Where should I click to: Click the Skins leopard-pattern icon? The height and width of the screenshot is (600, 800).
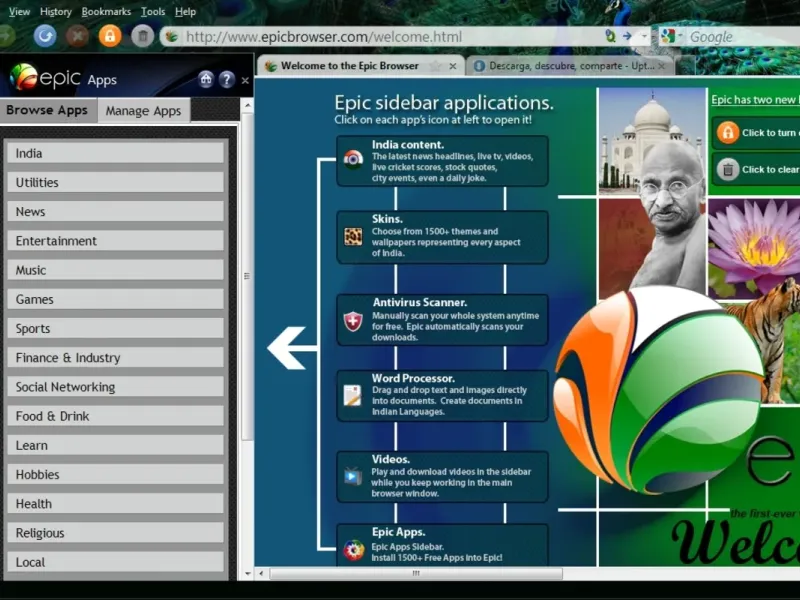point(353,237)
